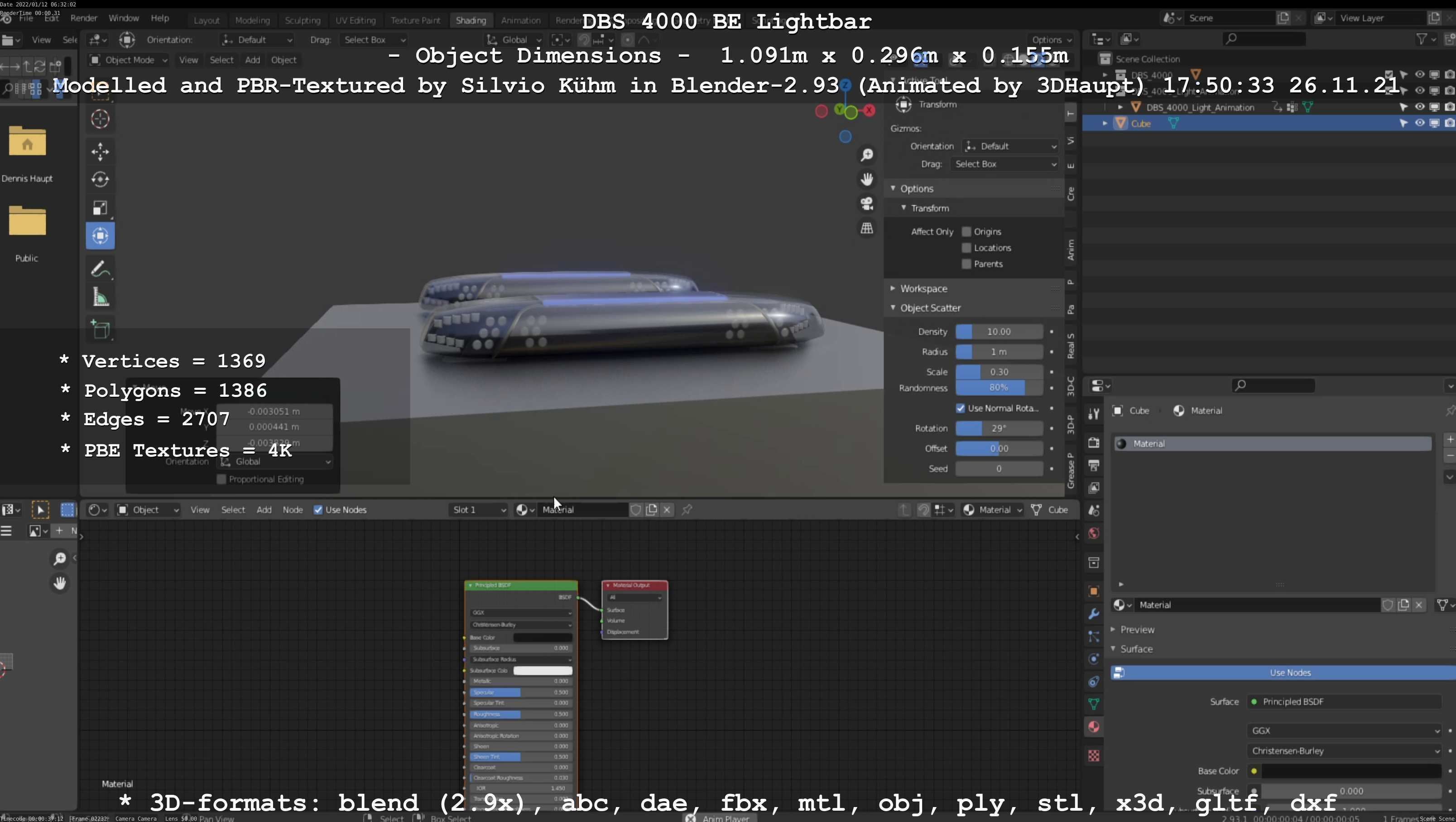Screen dimensions: 1456x822
Task: Select the active Transform tool
Action: click(x=100, y=236)
